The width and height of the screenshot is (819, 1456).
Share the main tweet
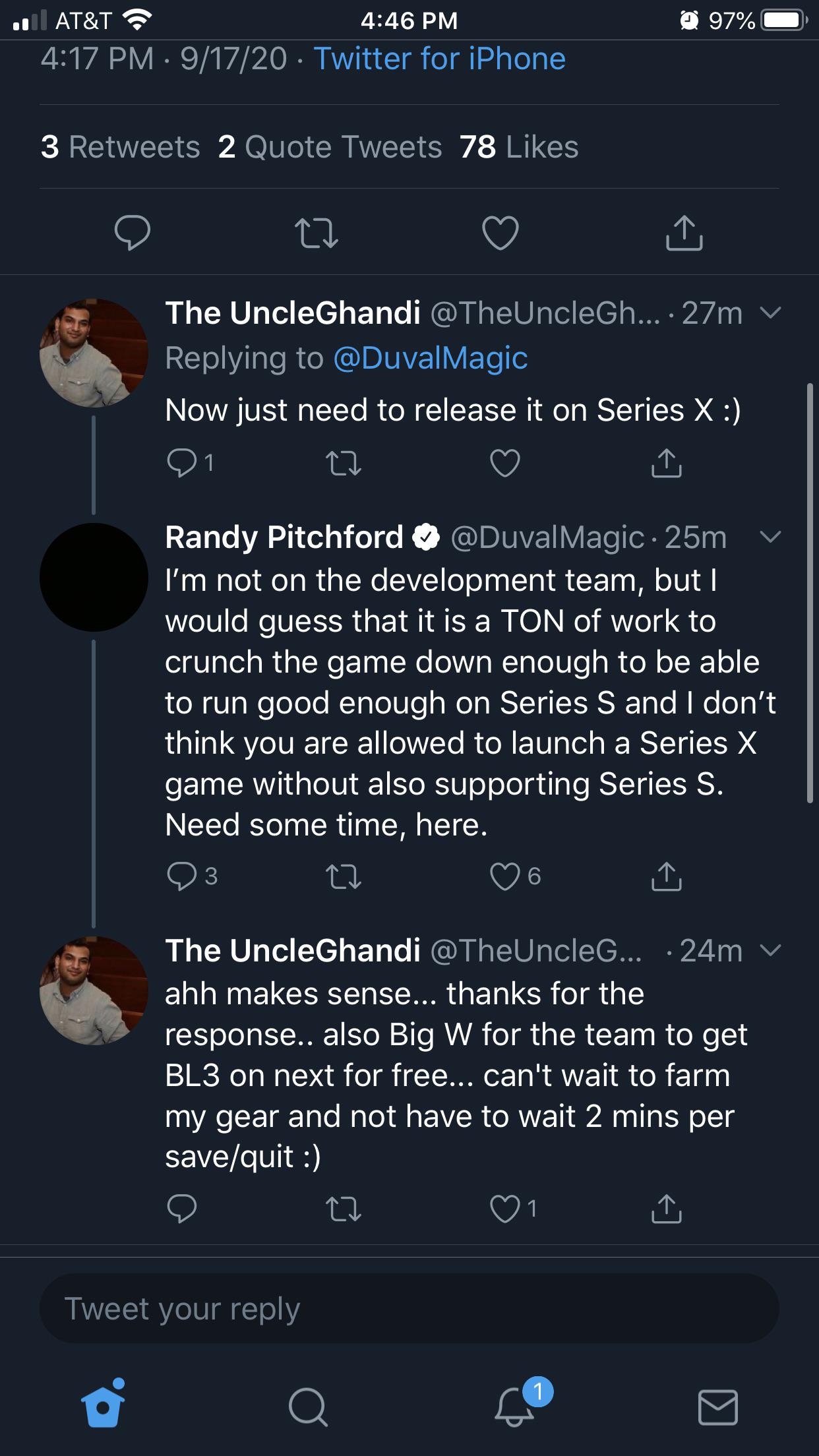tap(684, 233)
